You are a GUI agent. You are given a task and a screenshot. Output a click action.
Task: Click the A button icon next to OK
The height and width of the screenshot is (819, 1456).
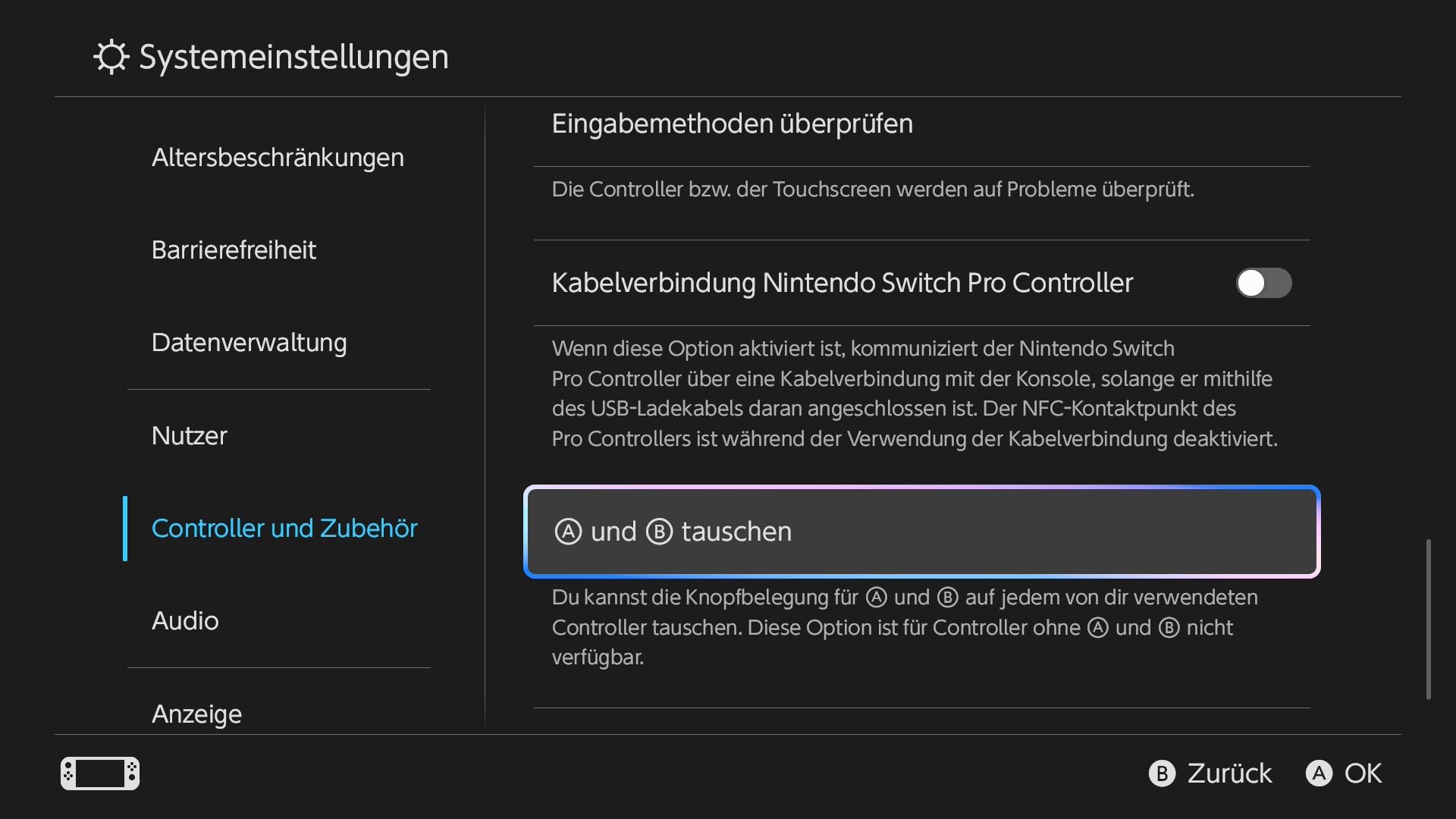point(1319,773)
